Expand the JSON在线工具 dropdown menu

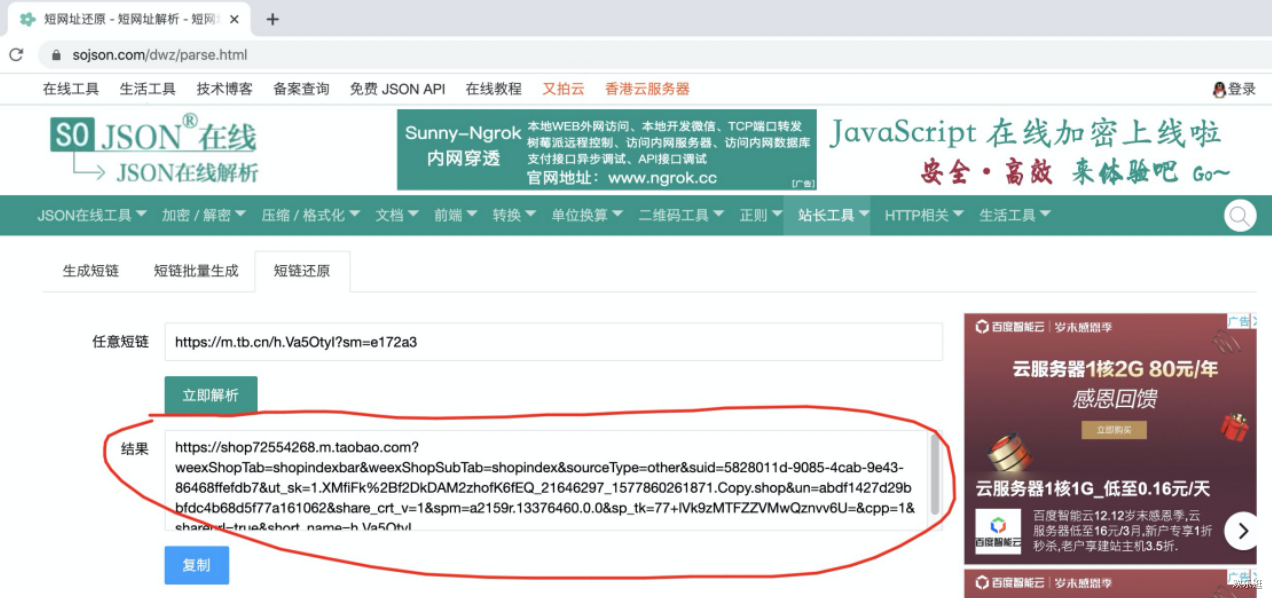tap(92, 215)
